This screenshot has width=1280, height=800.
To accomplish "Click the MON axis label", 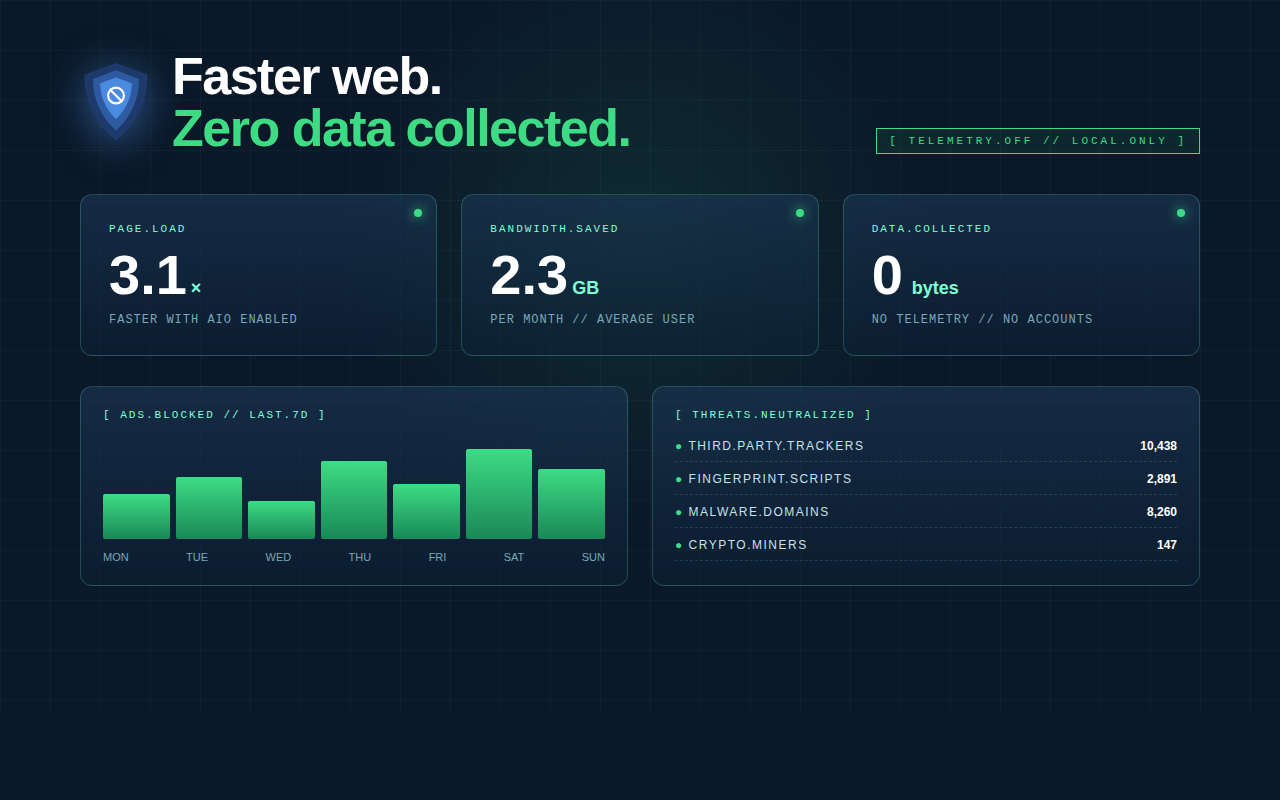I will 116,557.
